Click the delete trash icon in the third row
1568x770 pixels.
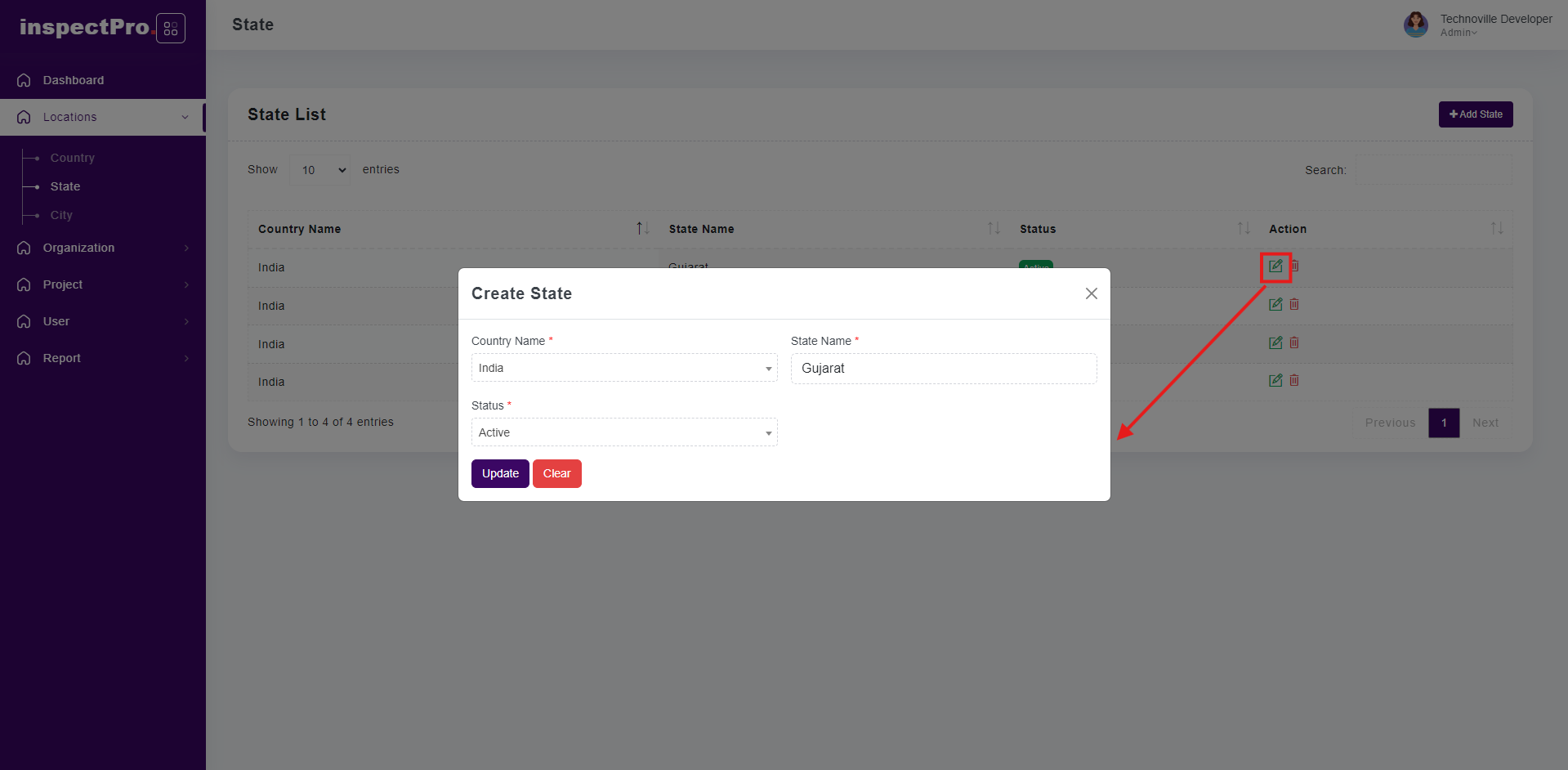click(1294, 342)
